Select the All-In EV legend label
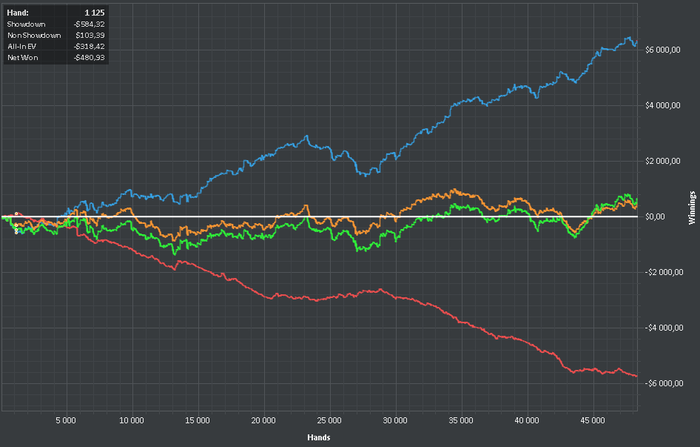 pos(21,46)
